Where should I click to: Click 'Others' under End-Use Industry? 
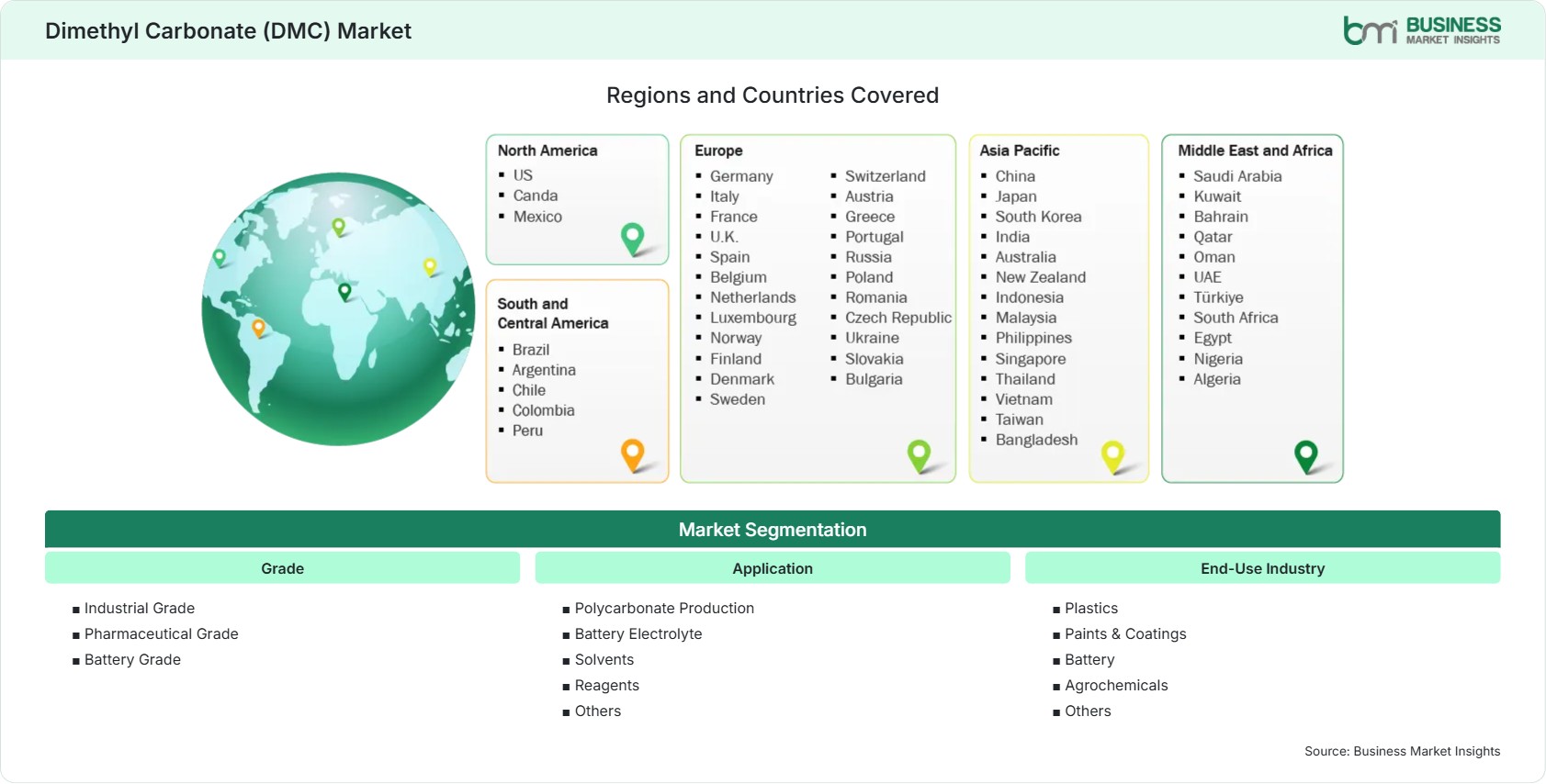1088,711
